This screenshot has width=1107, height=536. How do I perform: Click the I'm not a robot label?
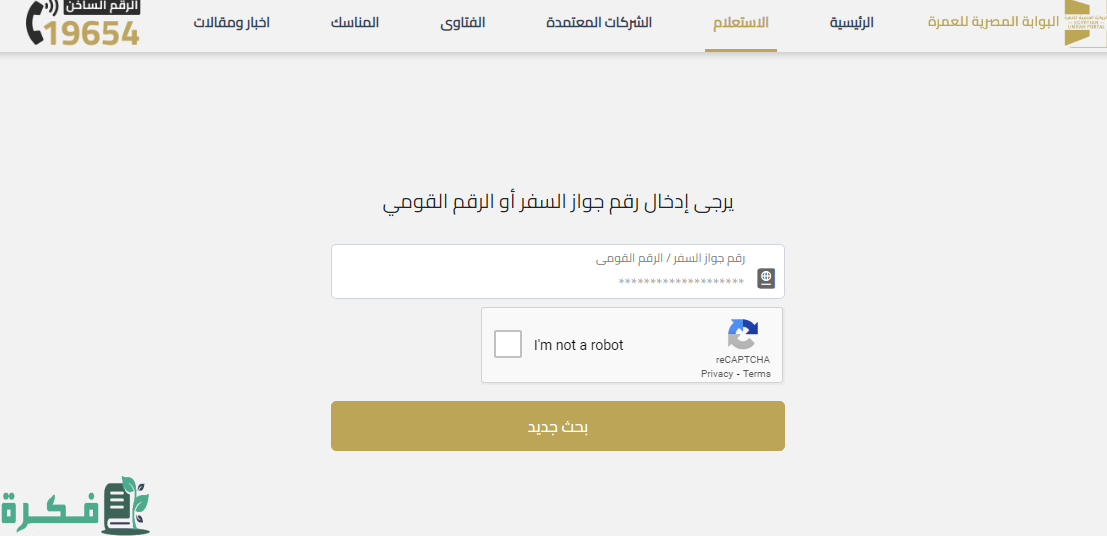[578, 345]
